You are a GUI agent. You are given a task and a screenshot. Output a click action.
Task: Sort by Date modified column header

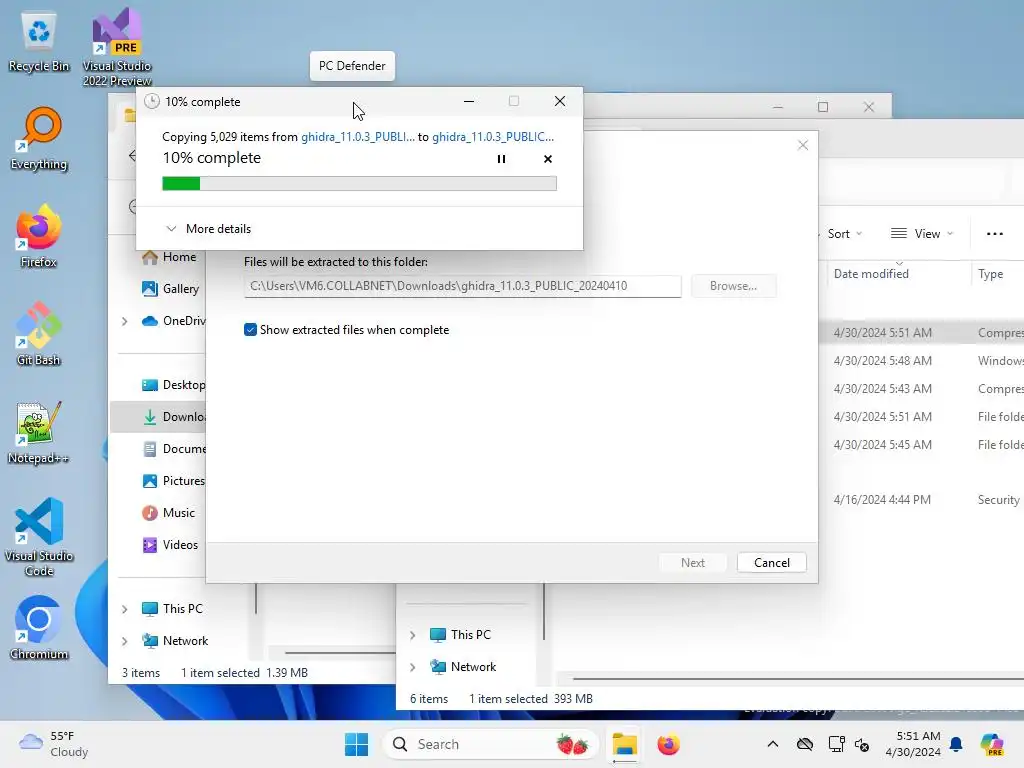pyautogui.click(x=871, y=274)
